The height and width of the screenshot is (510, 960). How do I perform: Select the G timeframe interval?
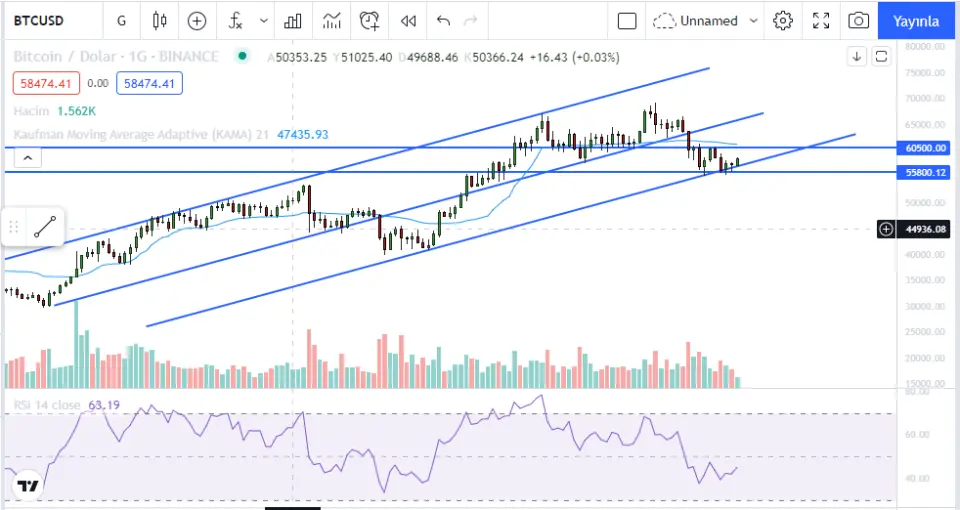coord(122,20)
